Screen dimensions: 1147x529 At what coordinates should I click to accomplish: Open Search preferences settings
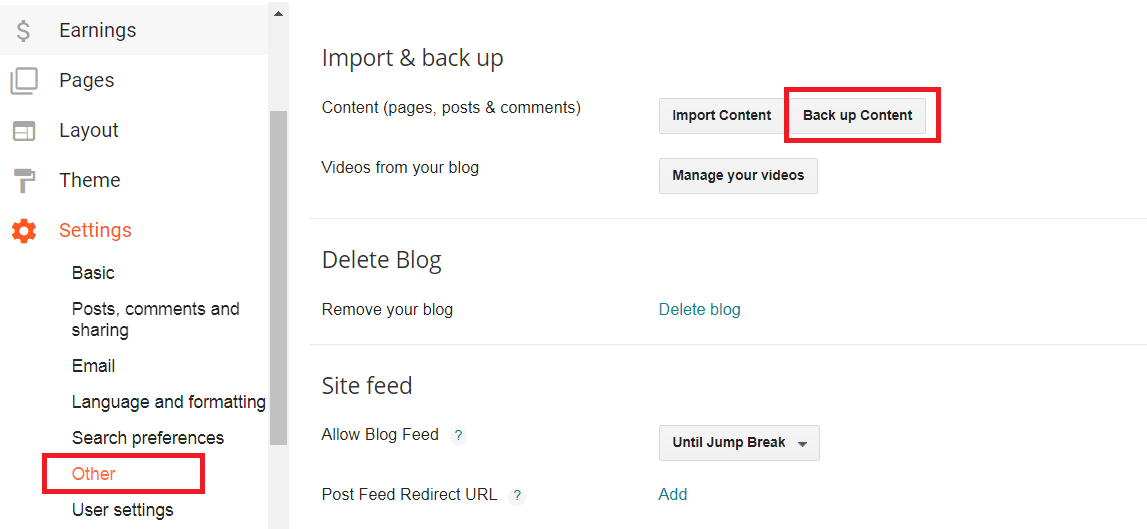[x=147, y=438]
